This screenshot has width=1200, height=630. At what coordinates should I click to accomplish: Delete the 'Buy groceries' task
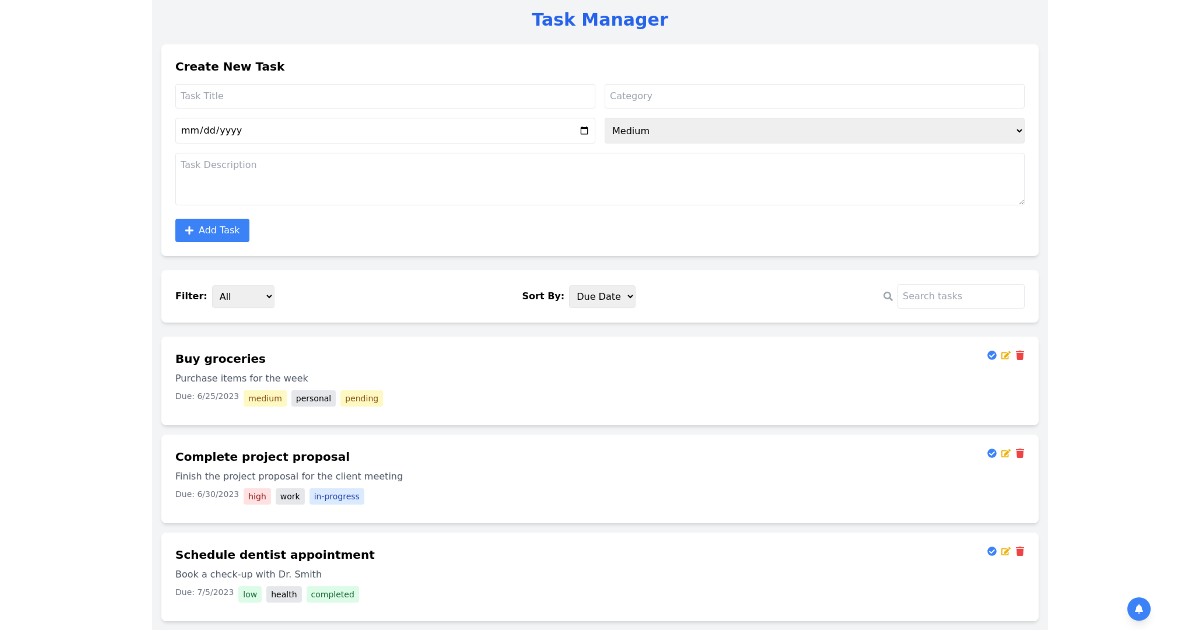pyautogui.click(x=1019, y=355)
